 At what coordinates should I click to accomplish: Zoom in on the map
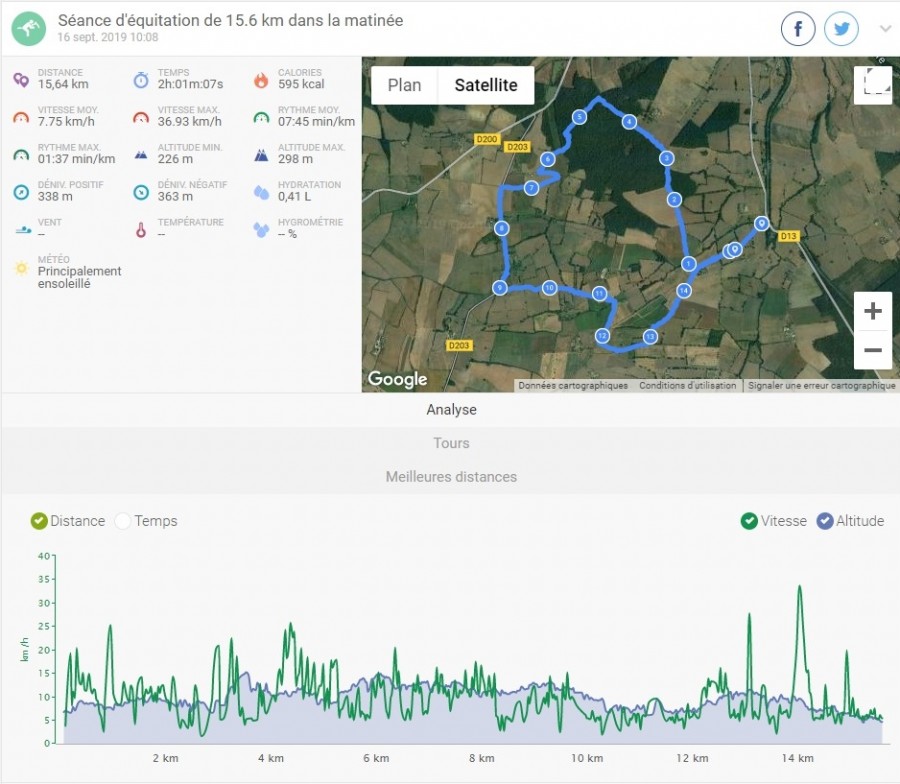[872, 311]
